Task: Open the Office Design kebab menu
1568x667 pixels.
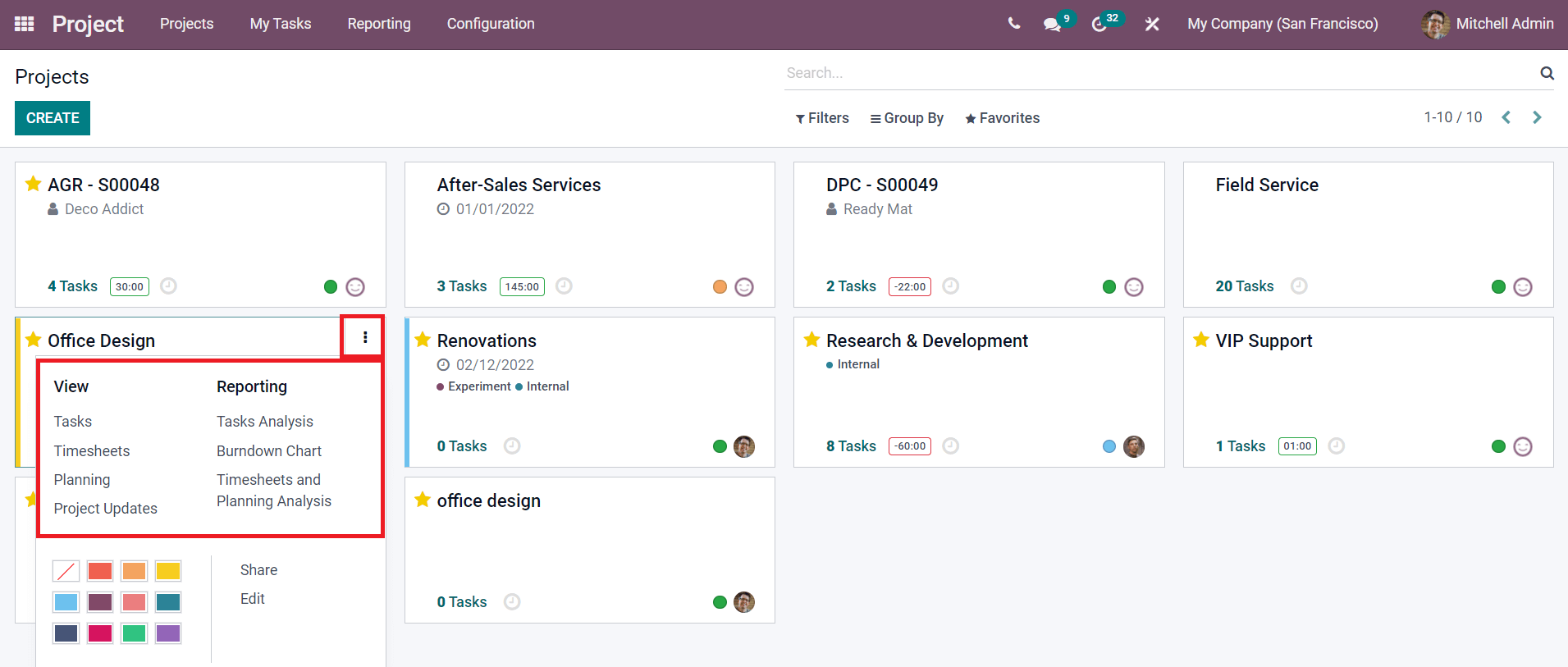Action: coord(365,337)
